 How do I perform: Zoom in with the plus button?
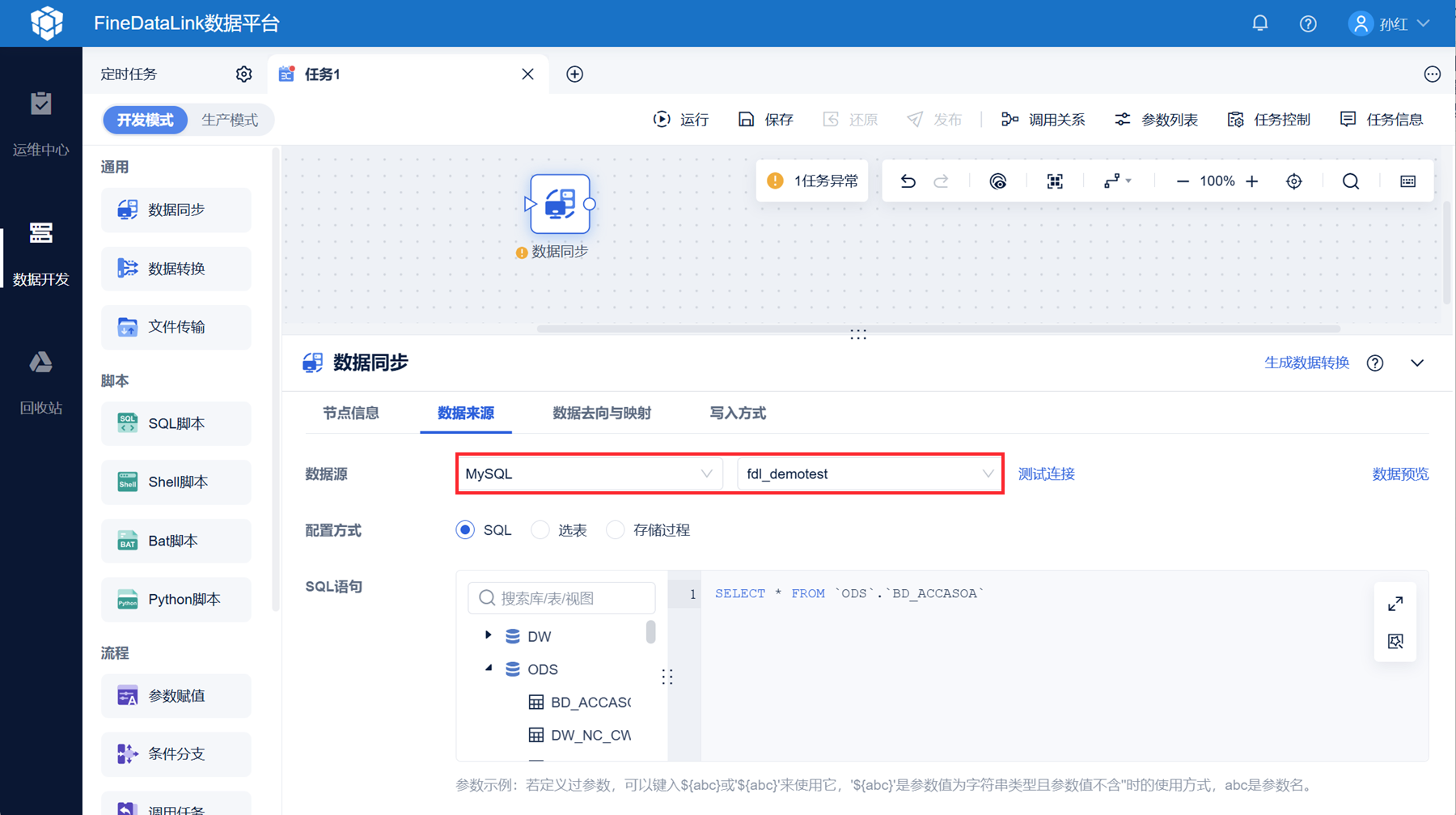pyautogui.click(x=1251, y=181)
